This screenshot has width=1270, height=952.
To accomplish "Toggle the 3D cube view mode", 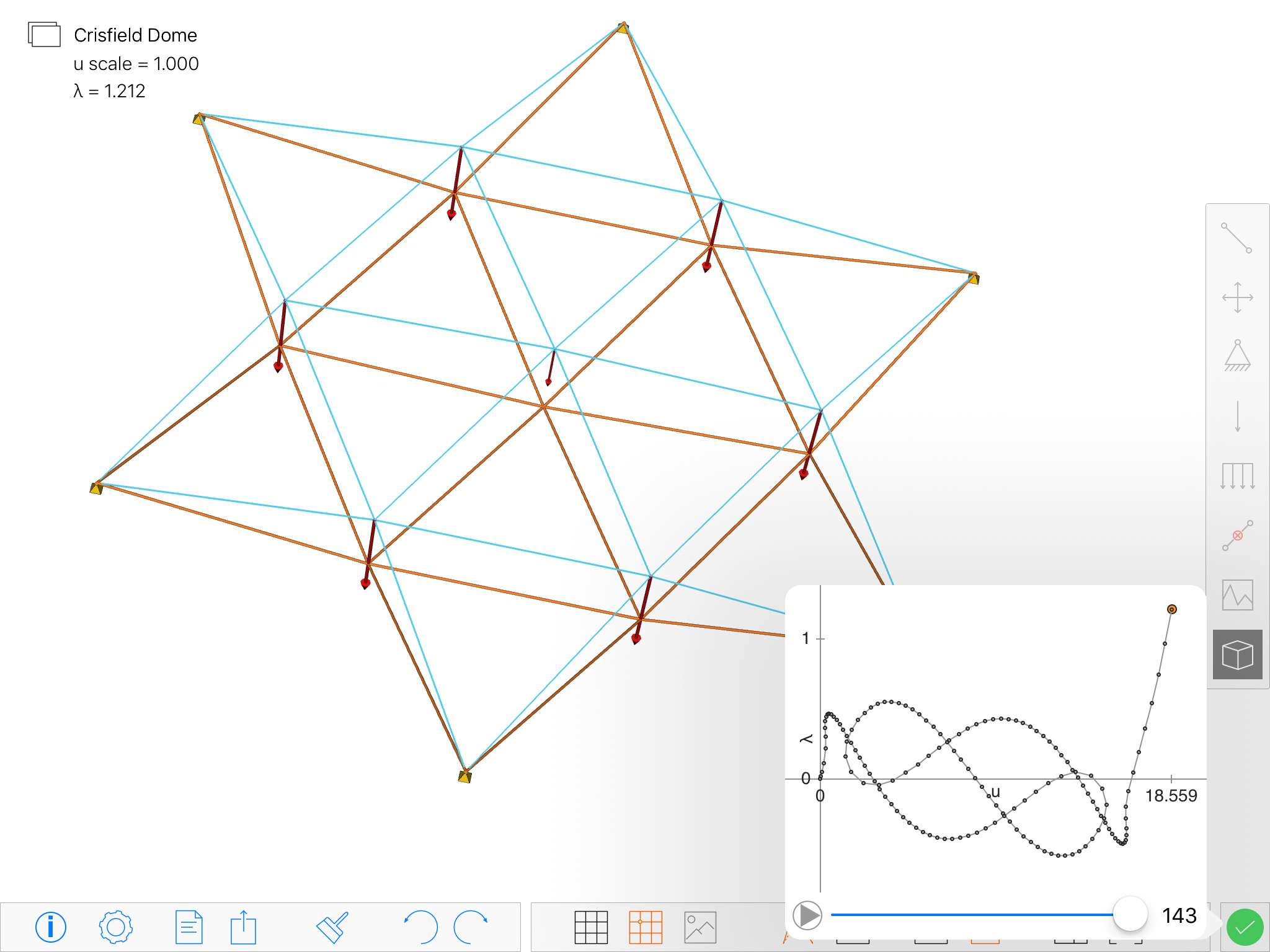I will click(1237, 654).
